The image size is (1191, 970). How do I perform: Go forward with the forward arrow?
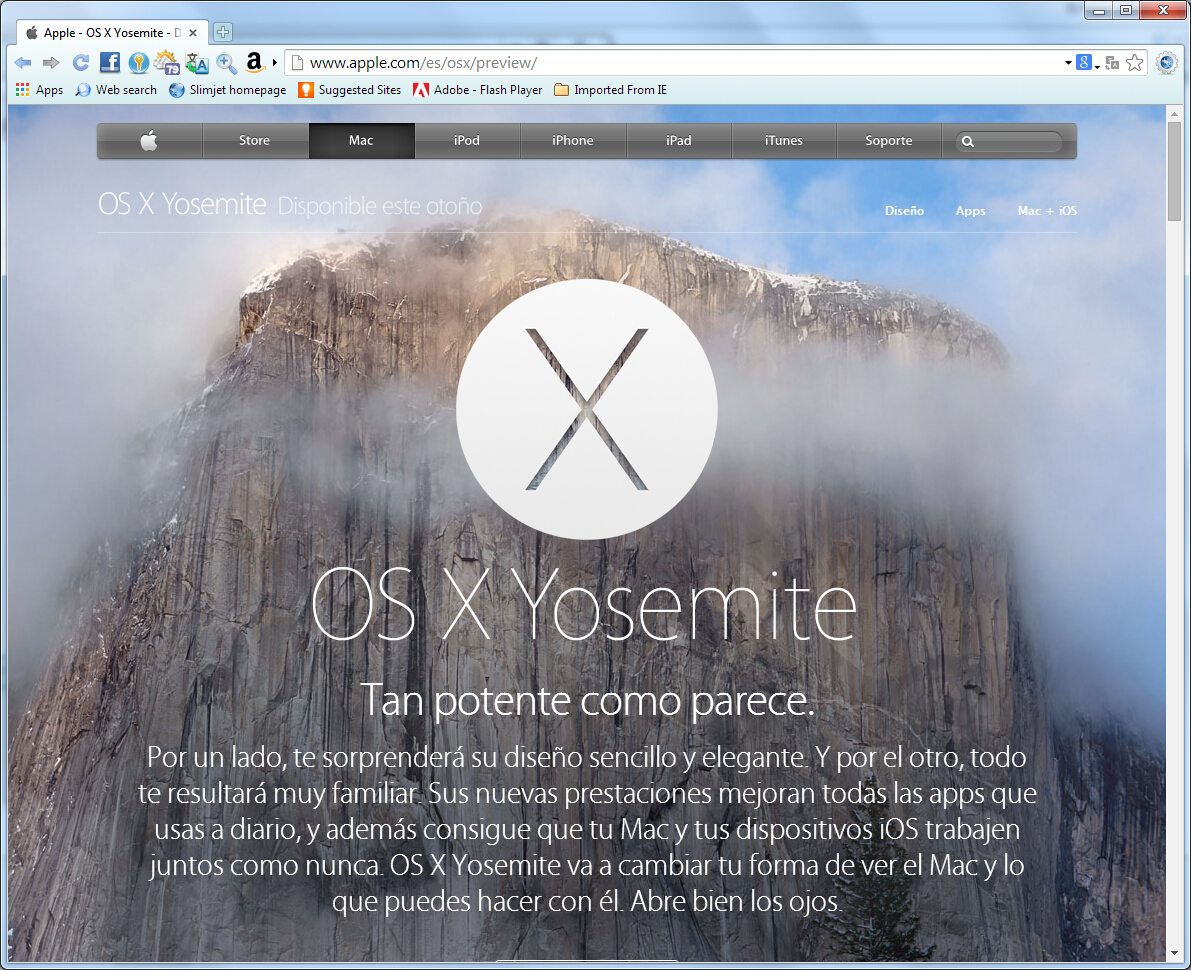click(x=51, y=63)
